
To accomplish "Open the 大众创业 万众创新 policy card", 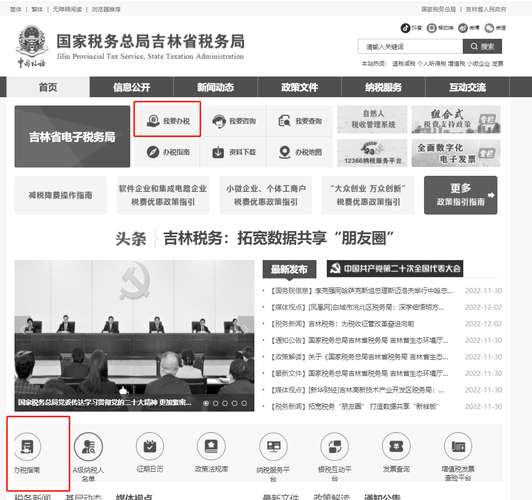I will click(x=368, y=195).
